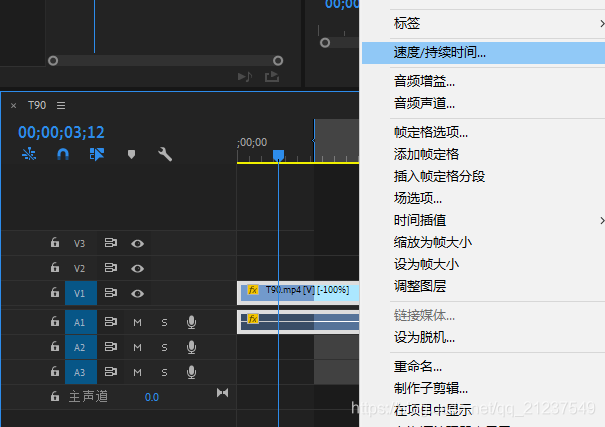Image resolution: width=605 pixels, height=427 pixels.
Task: Mute track A3
Action: tap(137, 373)
